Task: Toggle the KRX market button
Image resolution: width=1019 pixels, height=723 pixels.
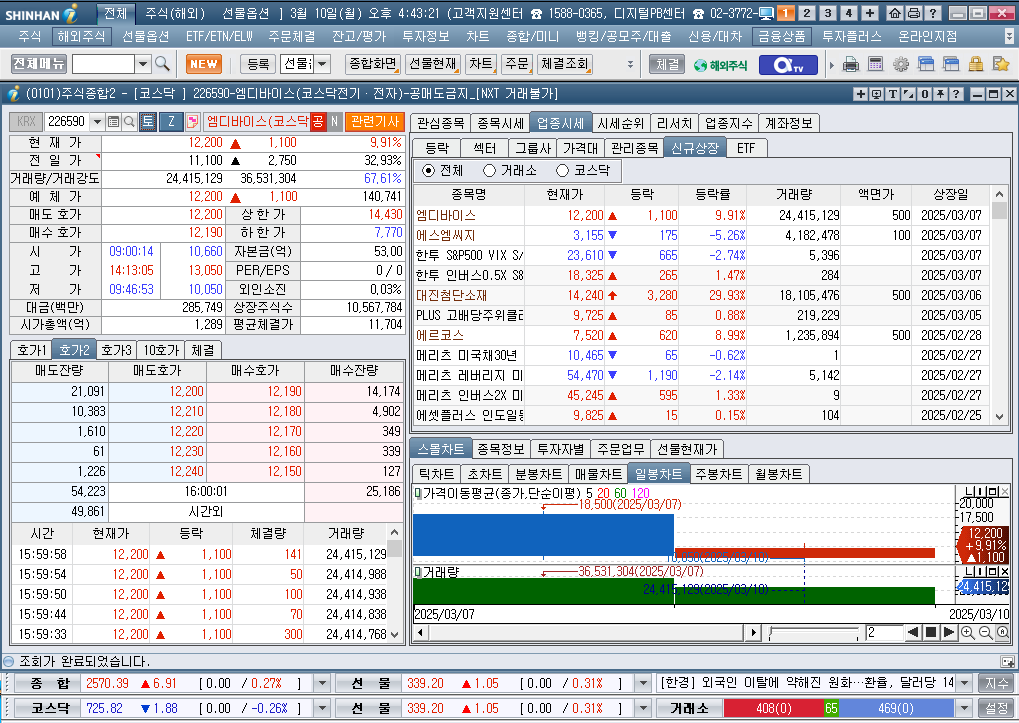Action: click(x=26, y=121)
